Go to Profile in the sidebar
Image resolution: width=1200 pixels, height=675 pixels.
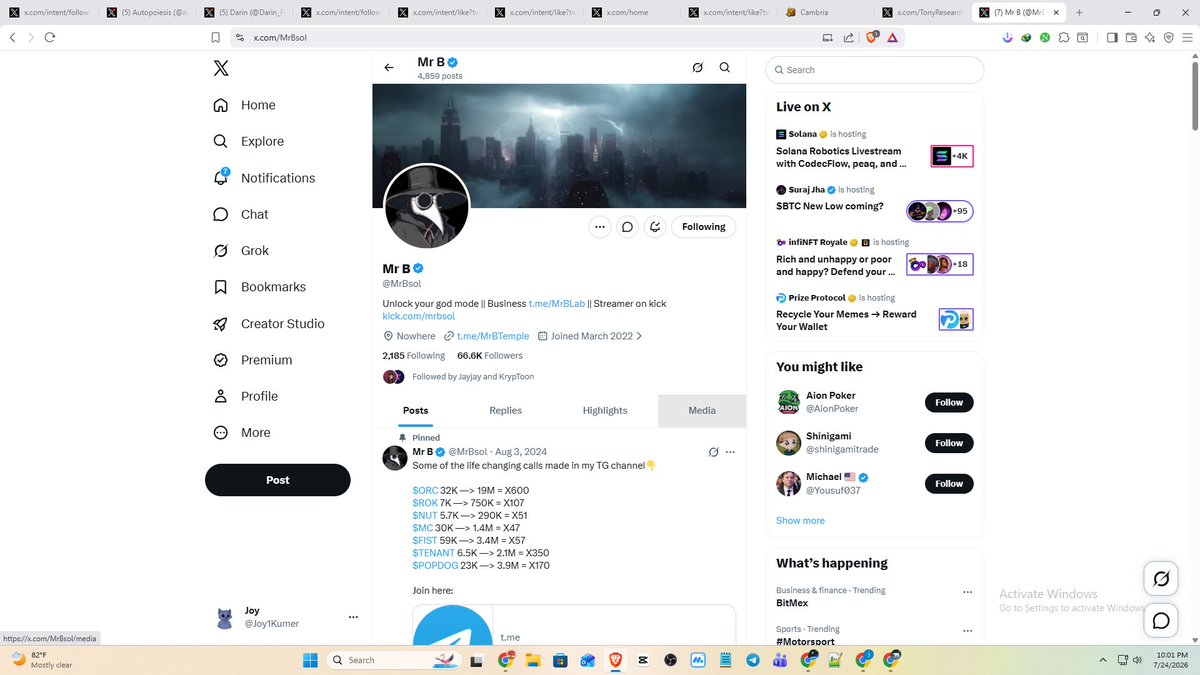(246, 396)
